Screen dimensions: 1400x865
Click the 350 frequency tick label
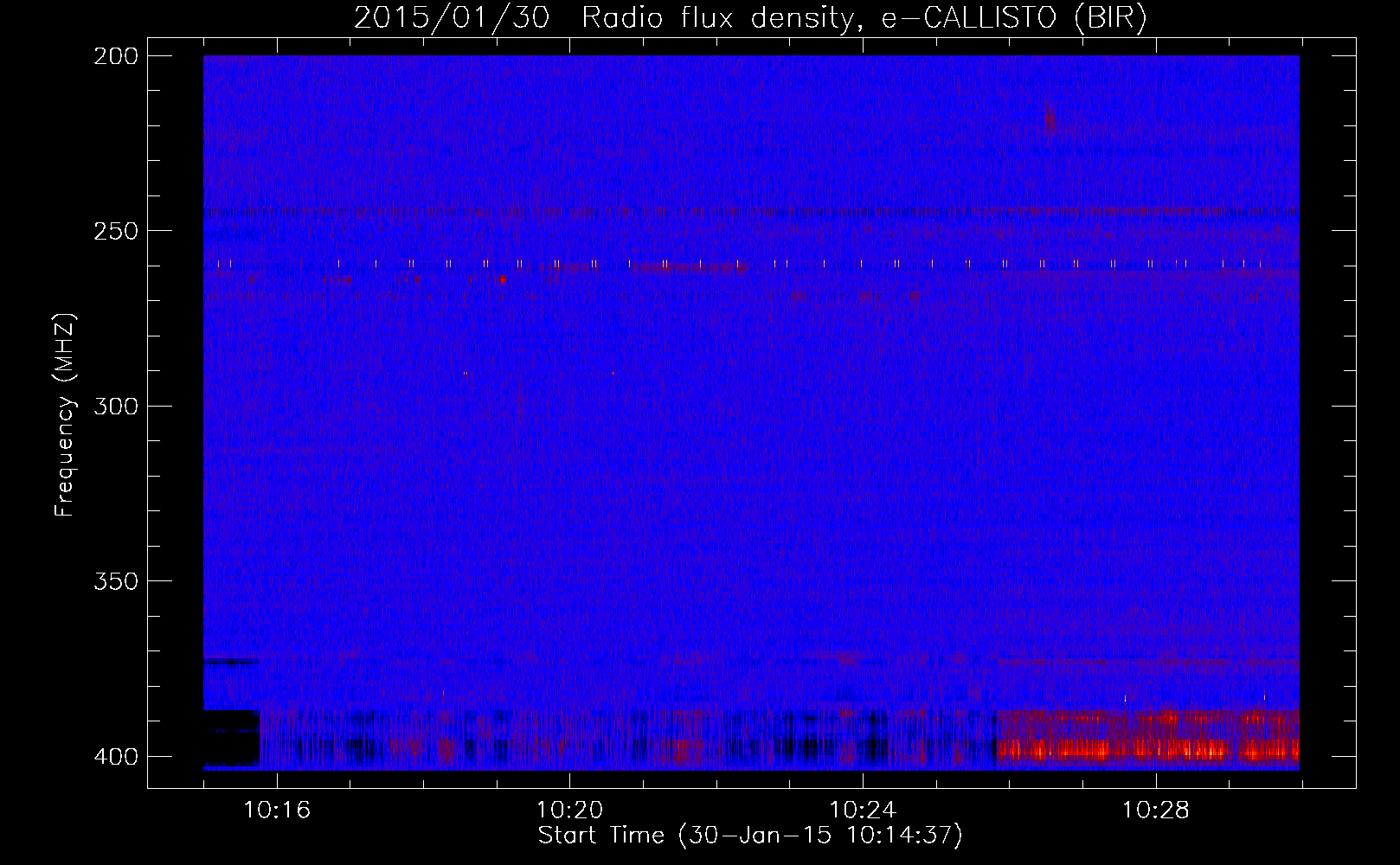coord(116,581)
